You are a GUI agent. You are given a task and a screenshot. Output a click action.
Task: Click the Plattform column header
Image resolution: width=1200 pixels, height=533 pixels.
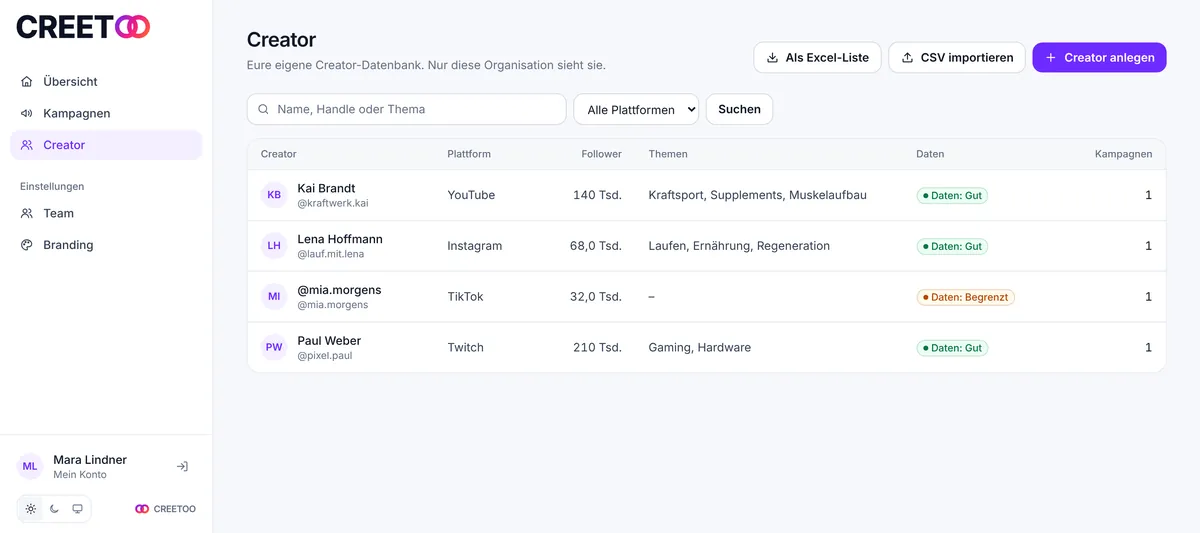click(469, 154)
